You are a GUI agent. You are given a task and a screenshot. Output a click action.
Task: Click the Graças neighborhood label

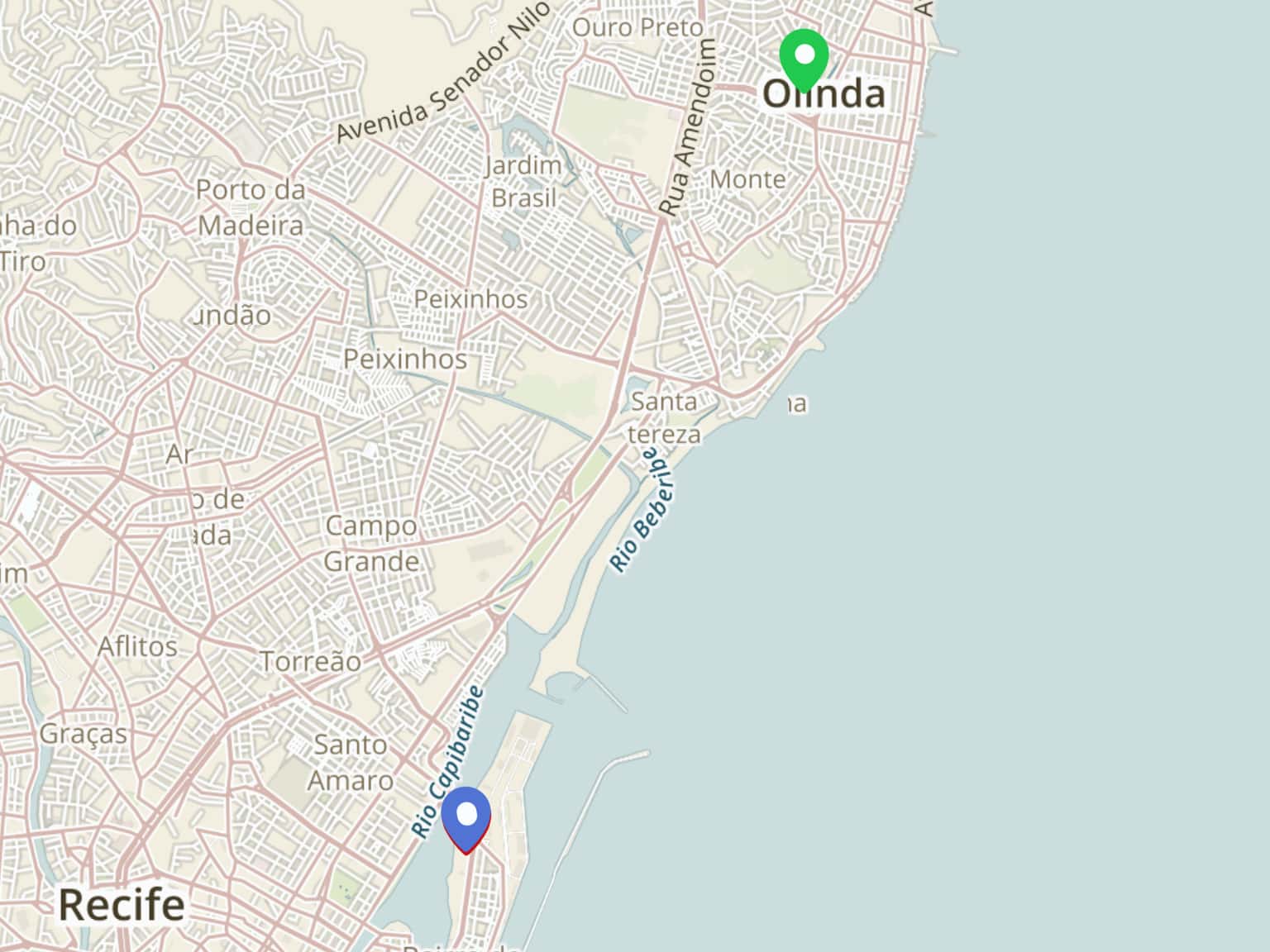[84, 734]
